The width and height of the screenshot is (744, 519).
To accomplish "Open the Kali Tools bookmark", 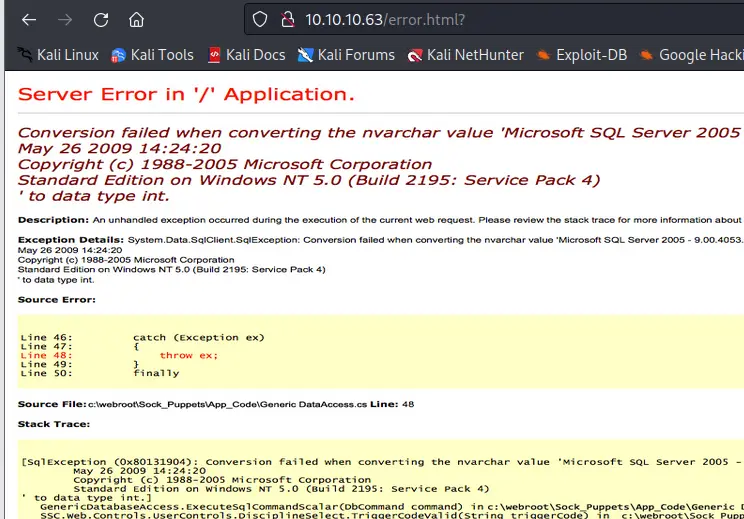I will [152, 55].
